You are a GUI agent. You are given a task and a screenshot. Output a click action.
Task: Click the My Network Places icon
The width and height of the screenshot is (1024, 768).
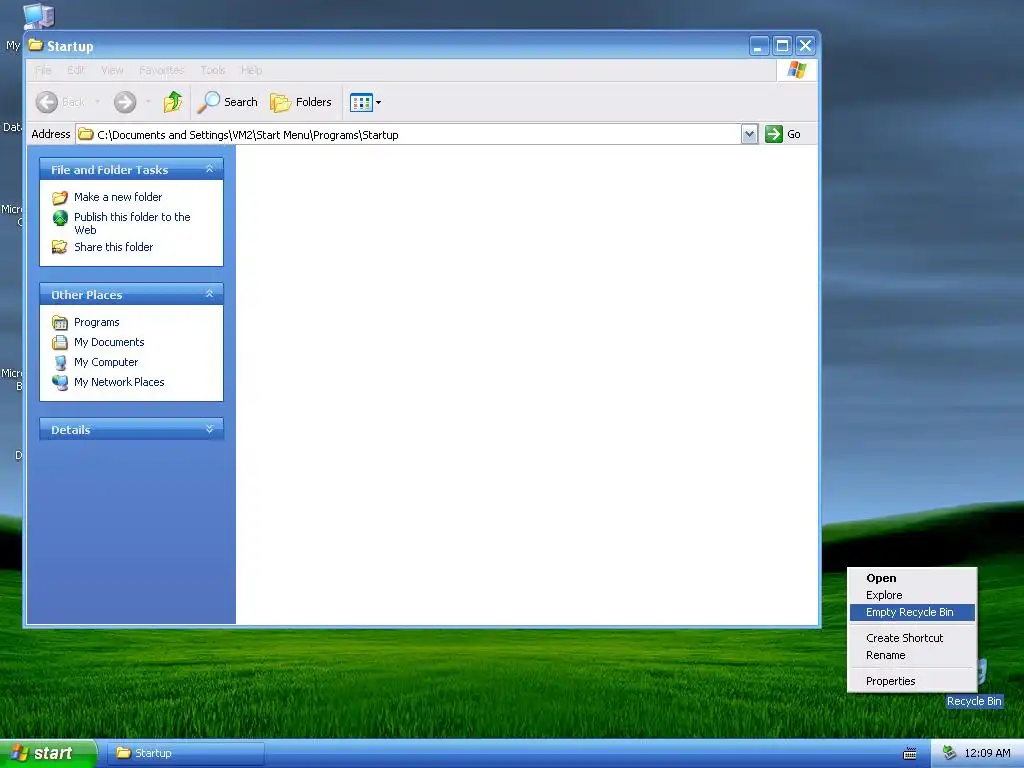(60, 382)
